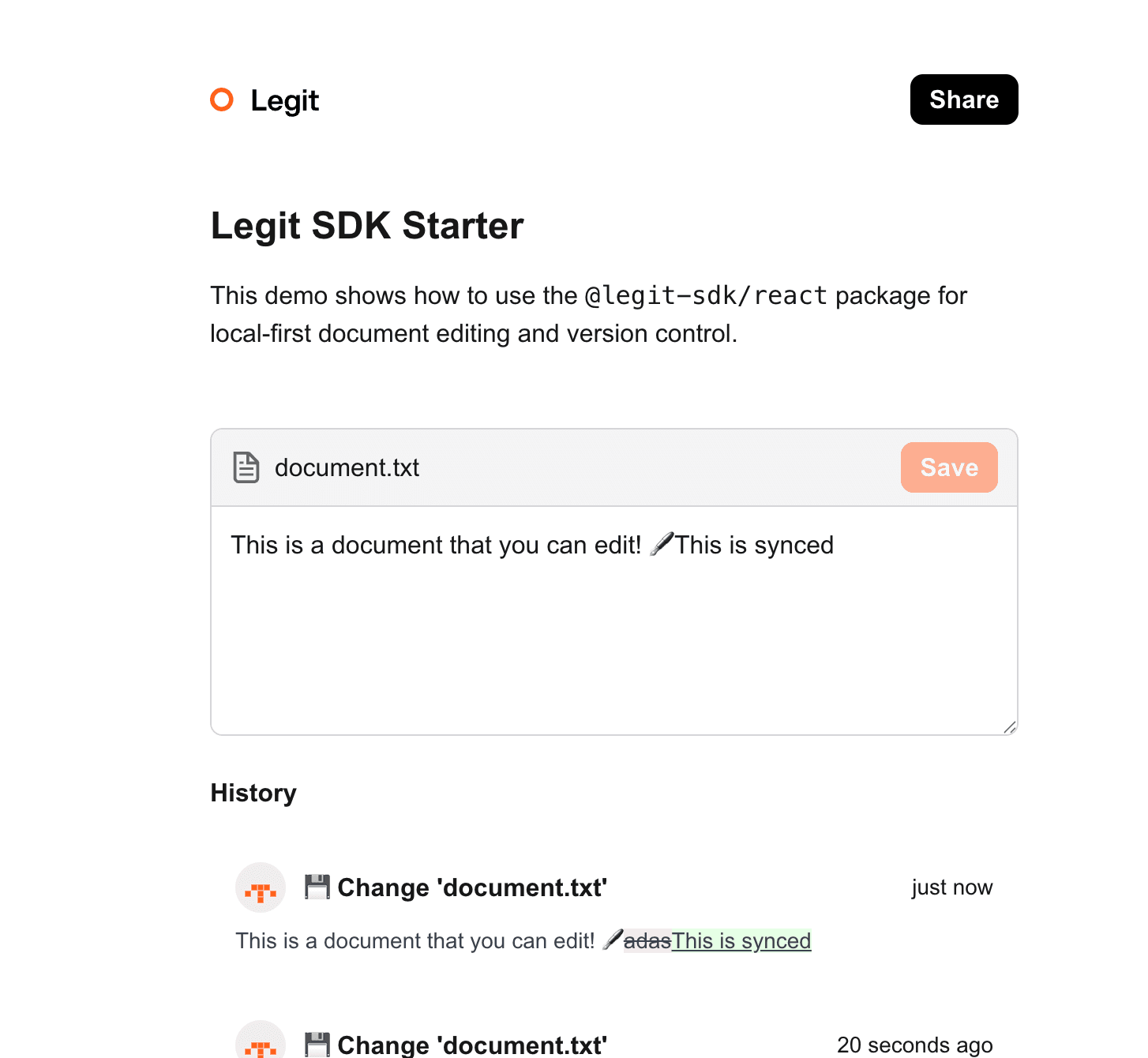The height and width of the screenshot is (1058, 1148).
Task: Click the '20 seconds ago' timestamp
Action: click(x=915, y=1045)
